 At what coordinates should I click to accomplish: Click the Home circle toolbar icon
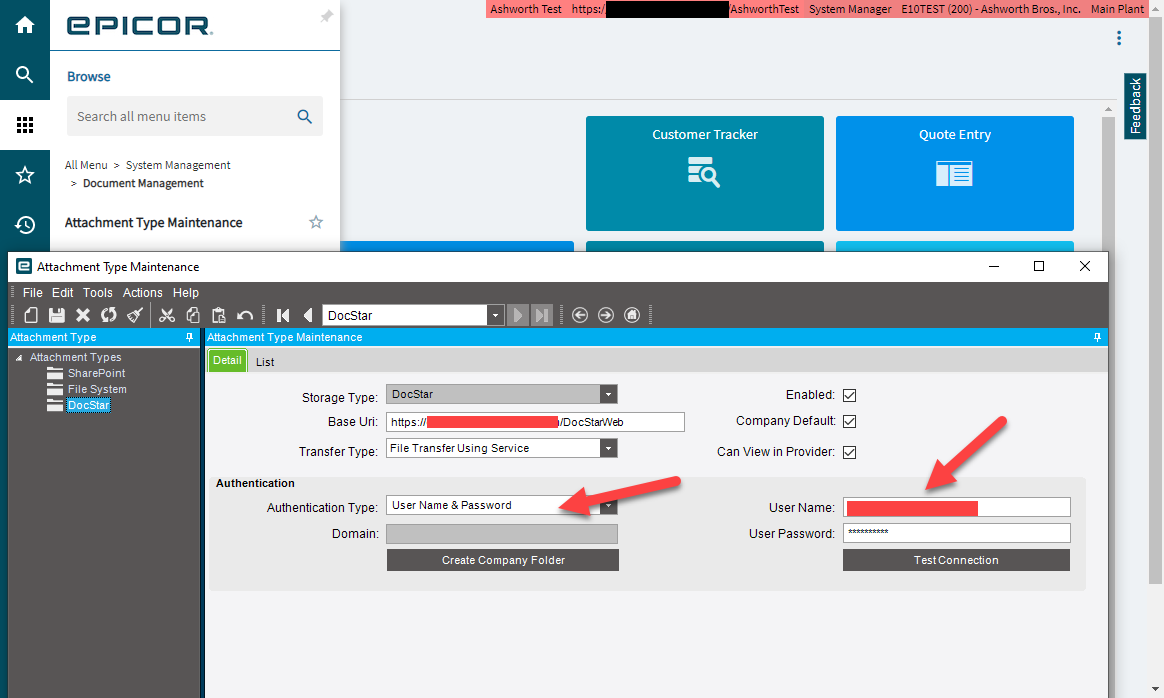coord(632,316)
